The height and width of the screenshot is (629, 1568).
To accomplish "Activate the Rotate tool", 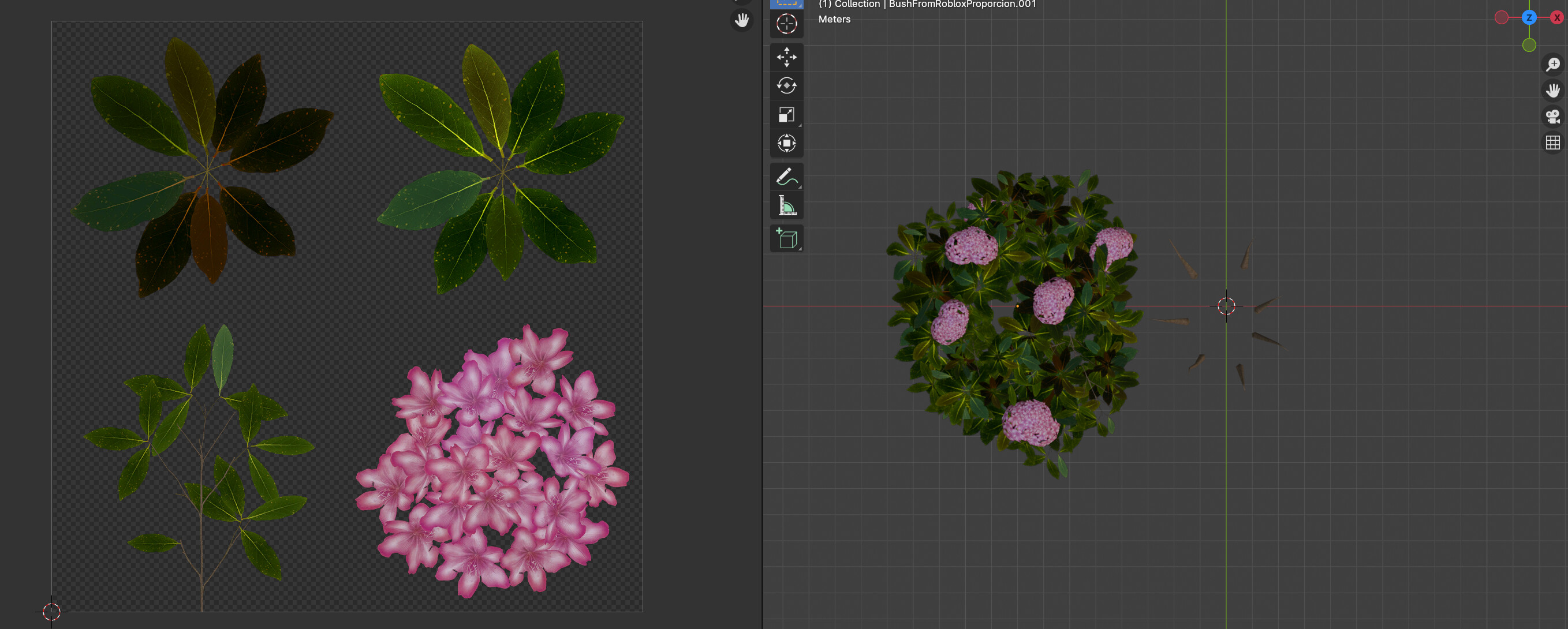I will (x=786, y=86).
